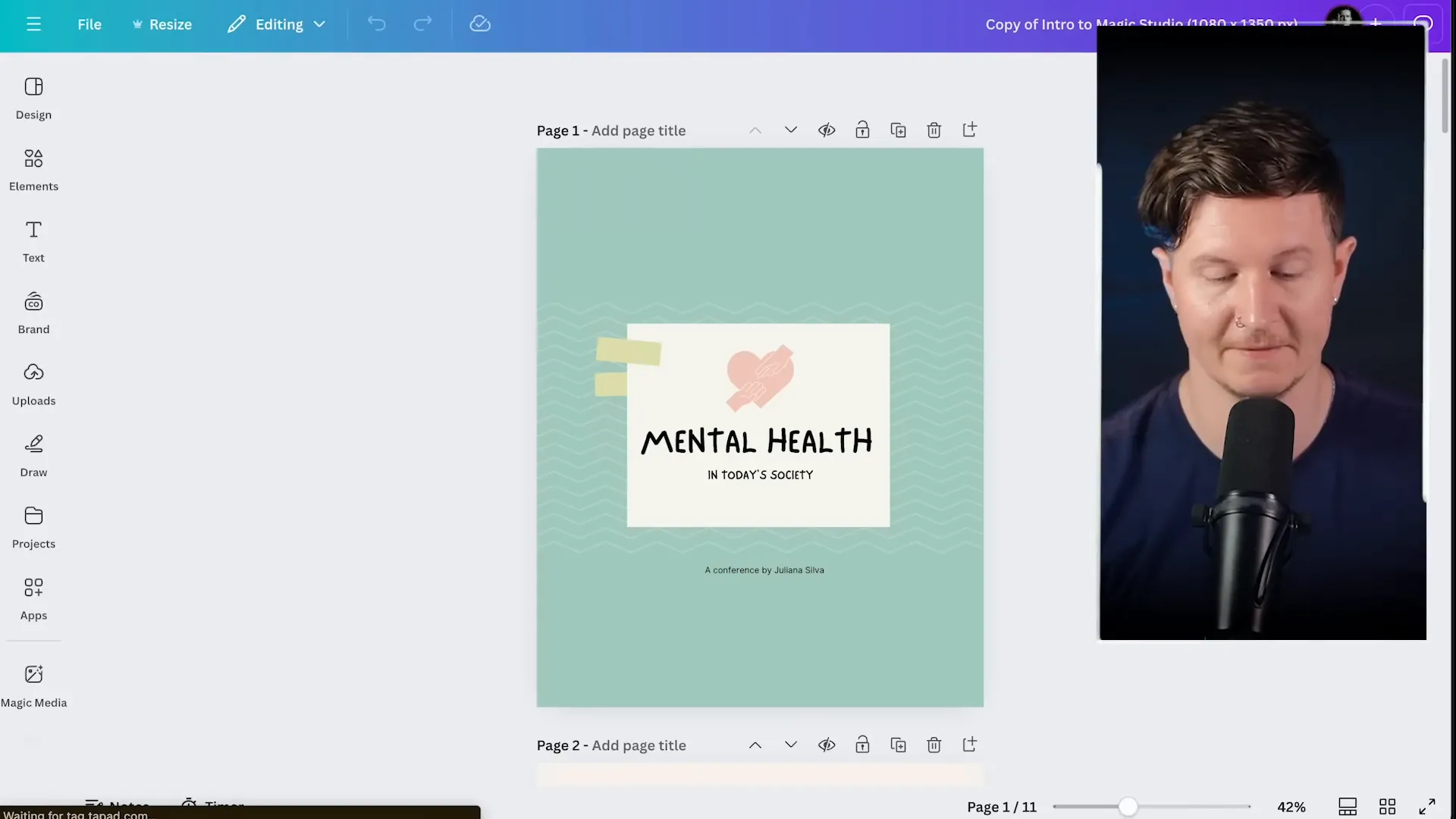Add a new page after Page 2
The image size is (1456, 819).
point(970,745)
